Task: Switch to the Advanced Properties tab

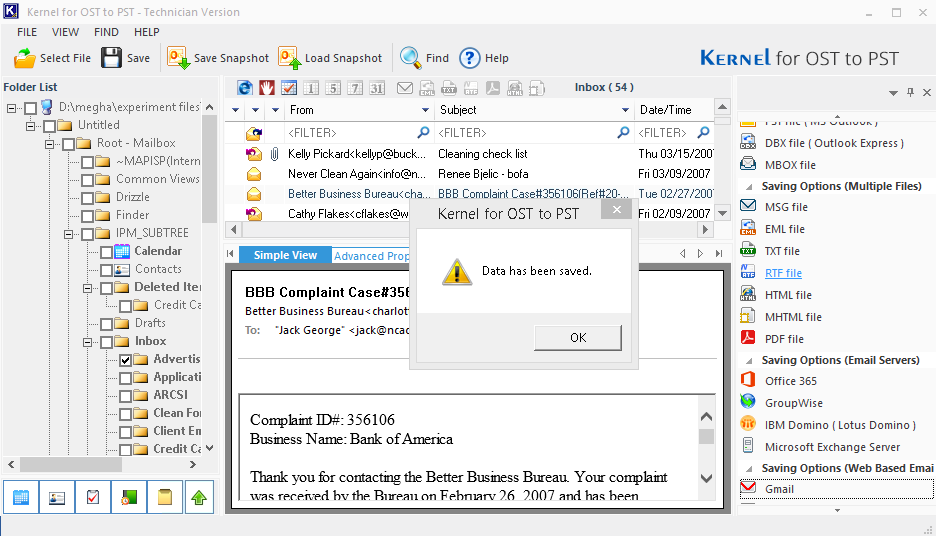Action: coord(371,255)
